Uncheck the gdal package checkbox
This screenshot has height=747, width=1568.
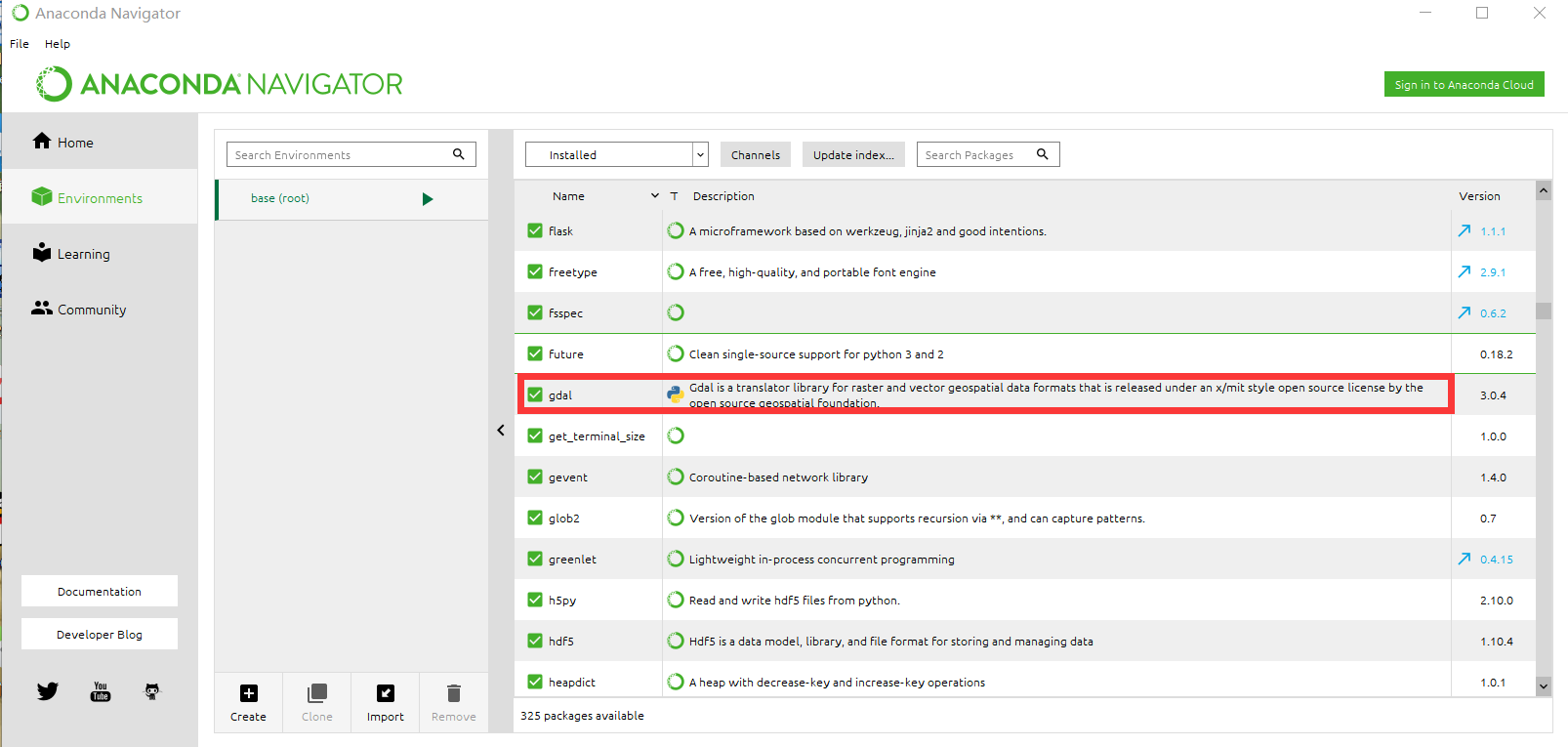[x=535, y=394]
